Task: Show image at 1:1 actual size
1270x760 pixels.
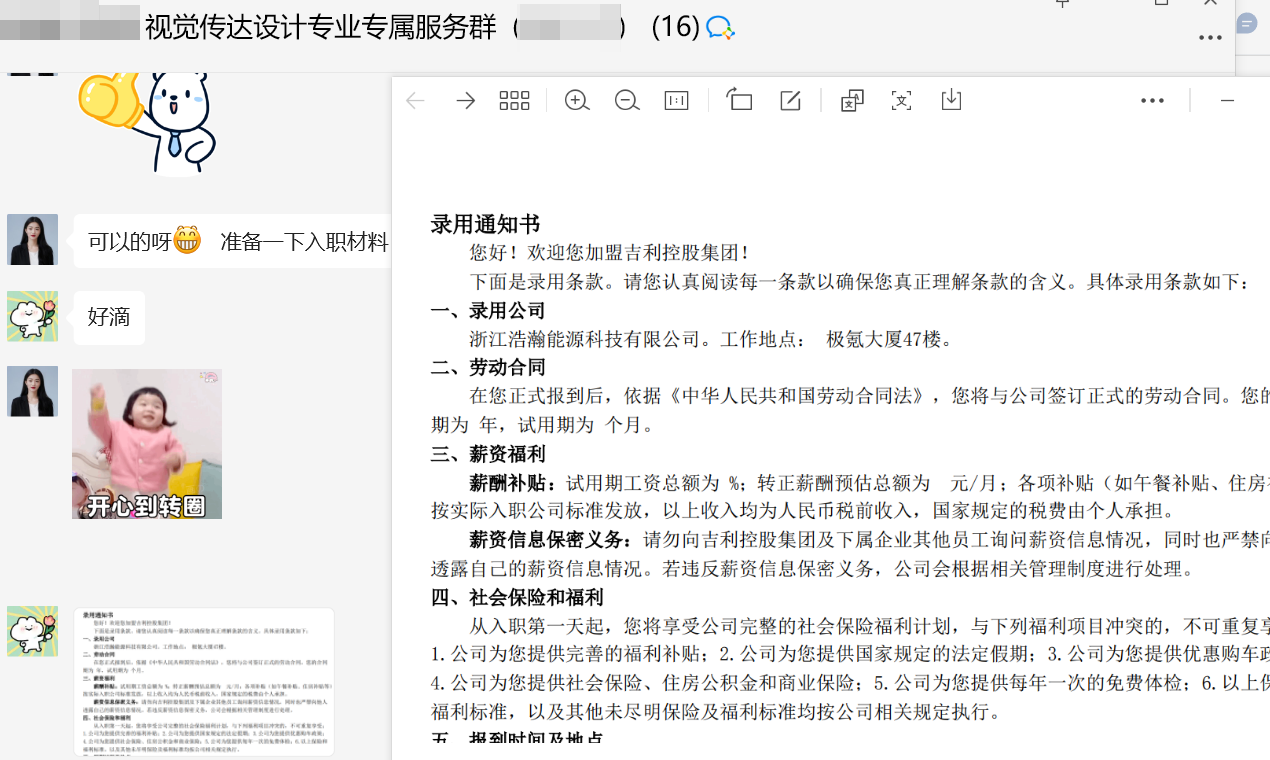Action: [677, 101]
